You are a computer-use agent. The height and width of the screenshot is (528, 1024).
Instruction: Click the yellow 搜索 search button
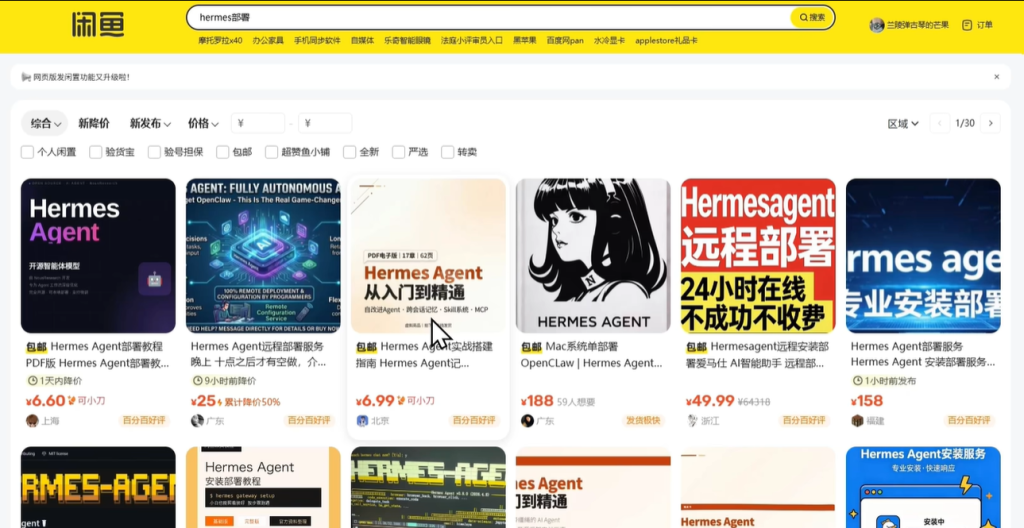812,18
